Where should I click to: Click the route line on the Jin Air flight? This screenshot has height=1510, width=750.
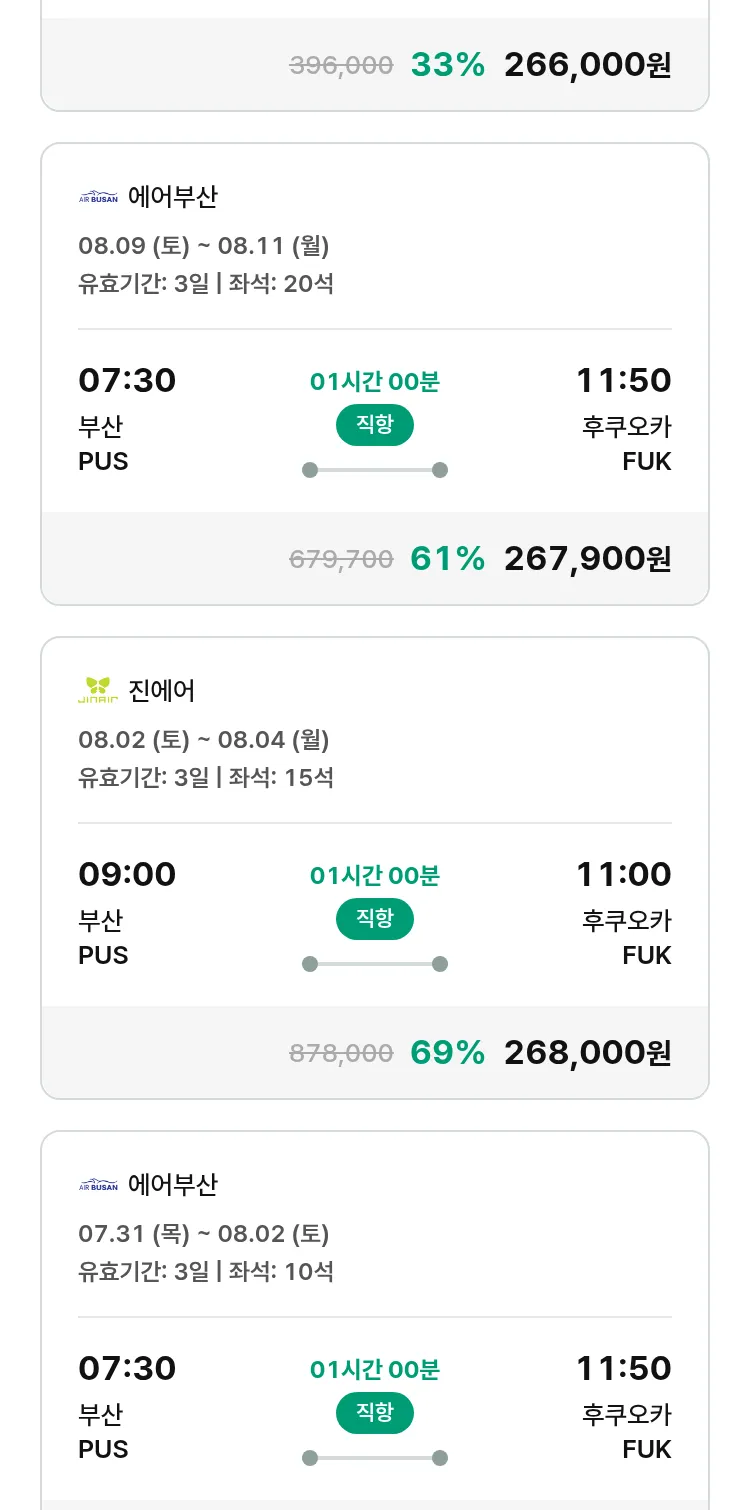coord(375,964)
